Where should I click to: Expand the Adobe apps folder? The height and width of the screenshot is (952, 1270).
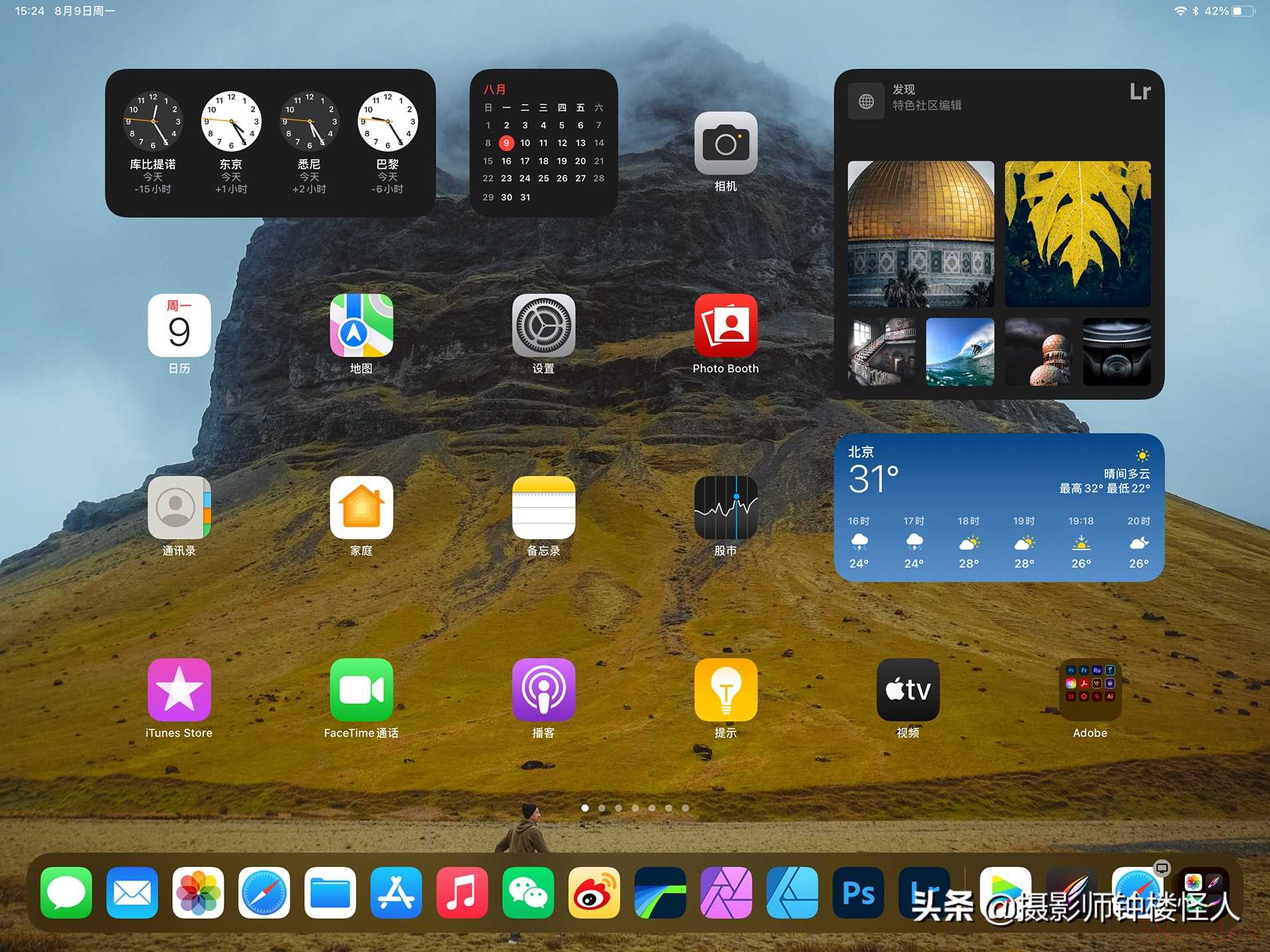1089,690
